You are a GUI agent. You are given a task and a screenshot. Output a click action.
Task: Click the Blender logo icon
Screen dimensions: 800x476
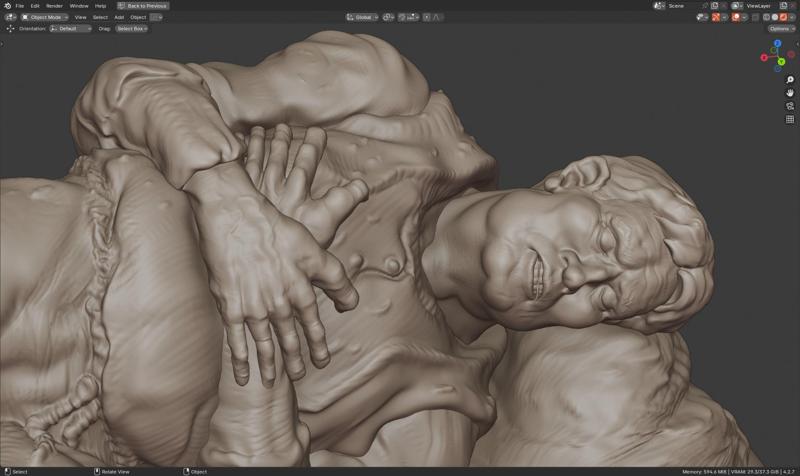(7, 6)
